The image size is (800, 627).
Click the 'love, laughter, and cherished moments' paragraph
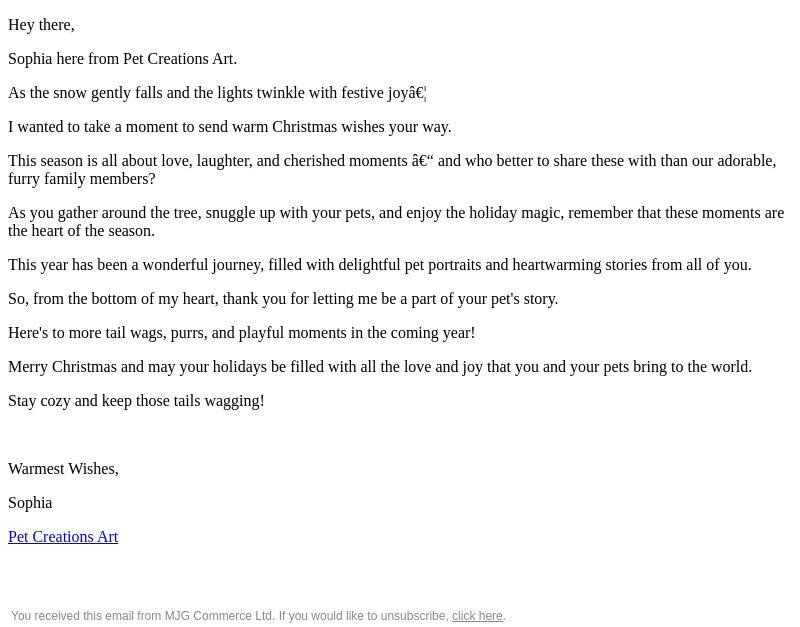(392, 170)
